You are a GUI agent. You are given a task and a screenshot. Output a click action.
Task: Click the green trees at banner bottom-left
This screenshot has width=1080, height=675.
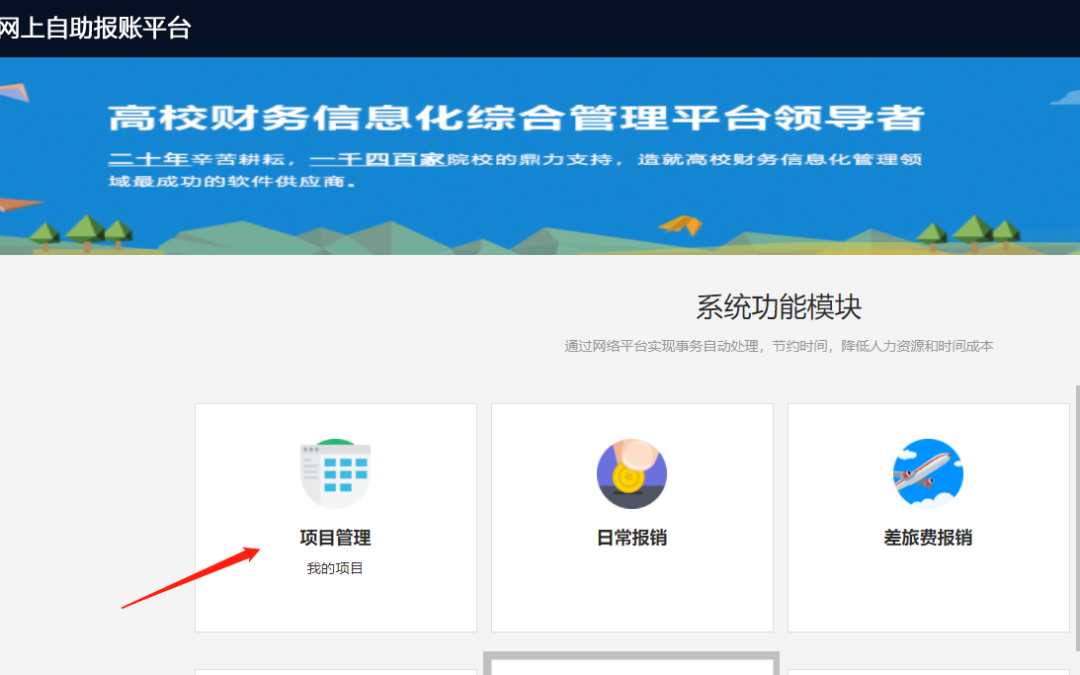point(83,233)
